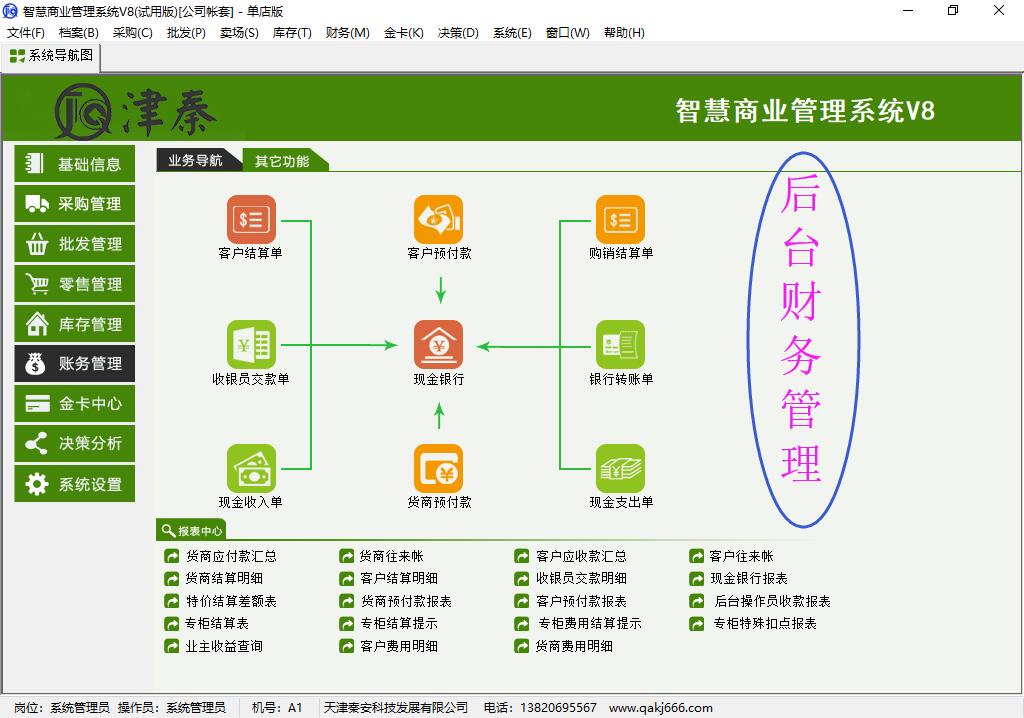Click the 银行转账单 icon

click(x=620, y=345)
